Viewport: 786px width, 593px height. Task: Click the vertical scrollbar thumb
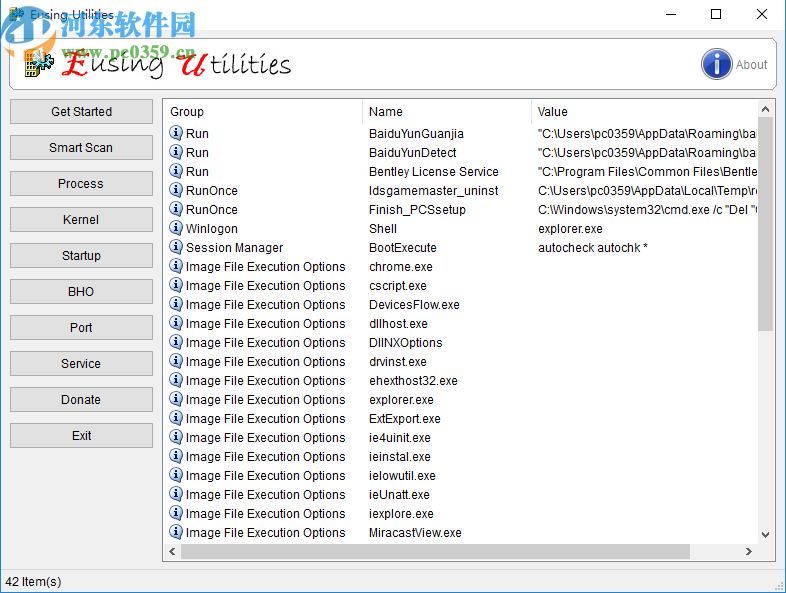(x=765, y=224)
